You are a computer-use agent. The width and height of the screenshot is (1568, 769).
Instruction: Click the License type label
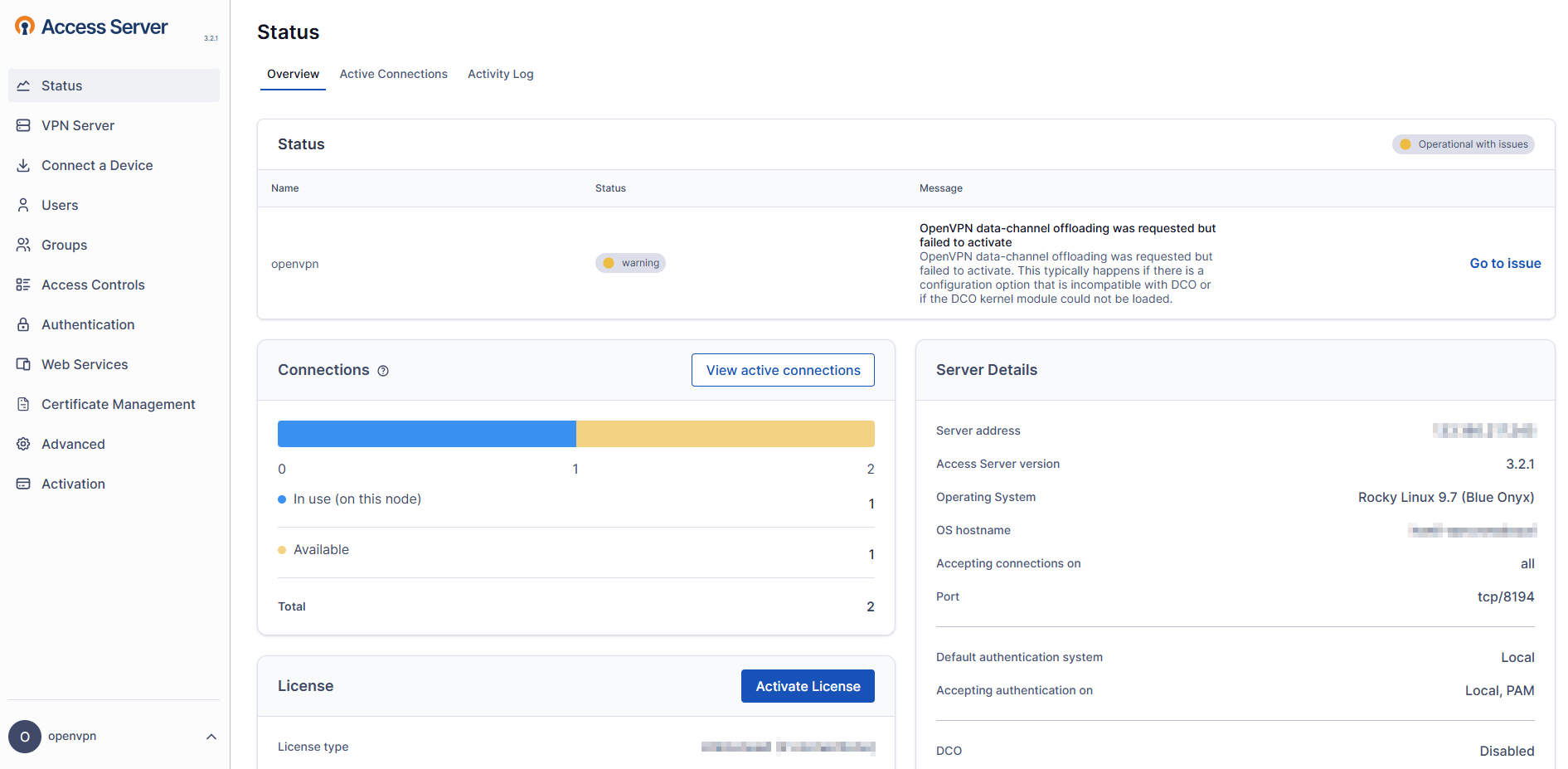point(313,747)
